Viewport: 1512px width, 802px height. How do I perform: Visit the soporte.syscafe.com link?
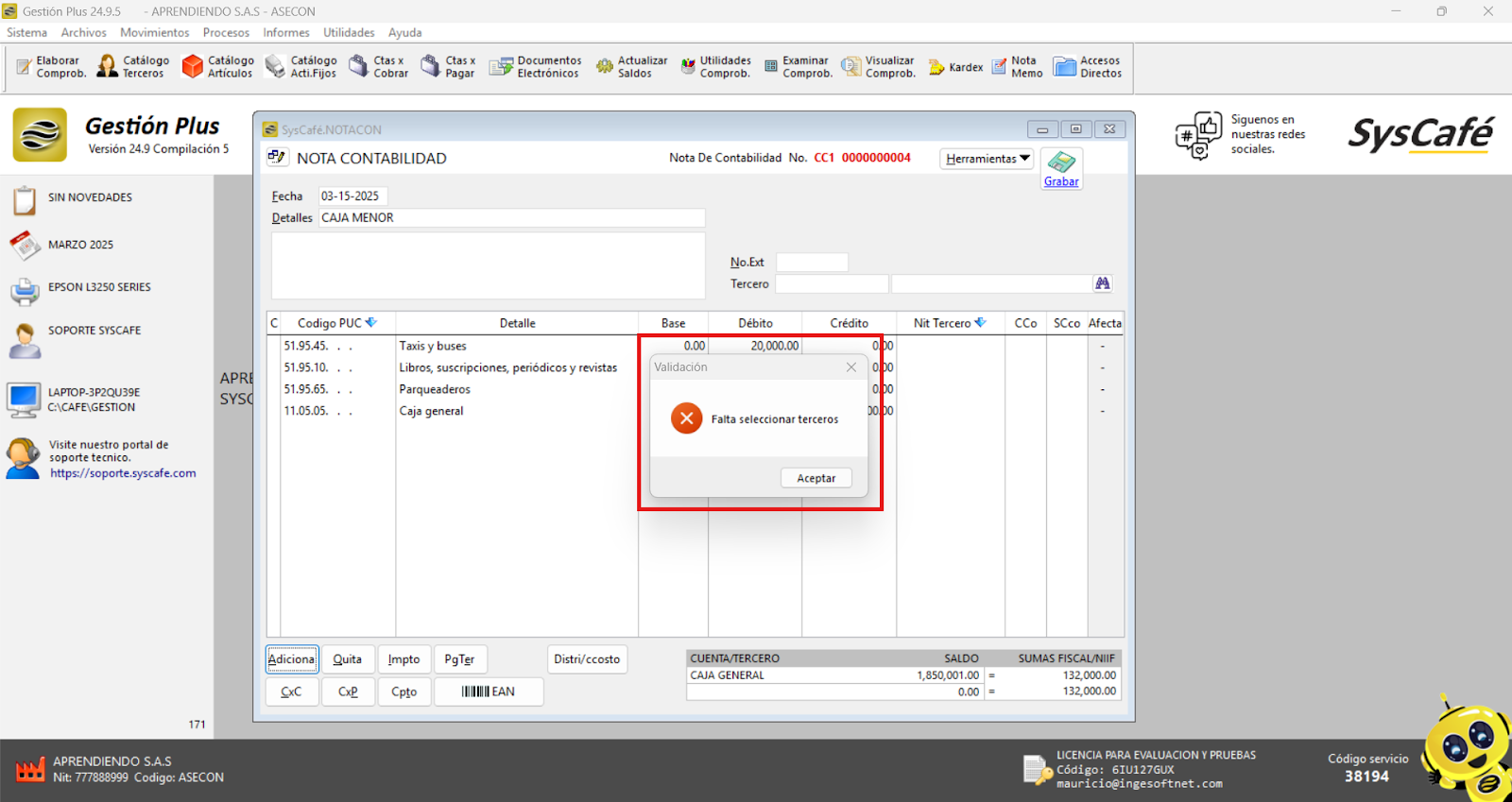(x=123, y=473)
